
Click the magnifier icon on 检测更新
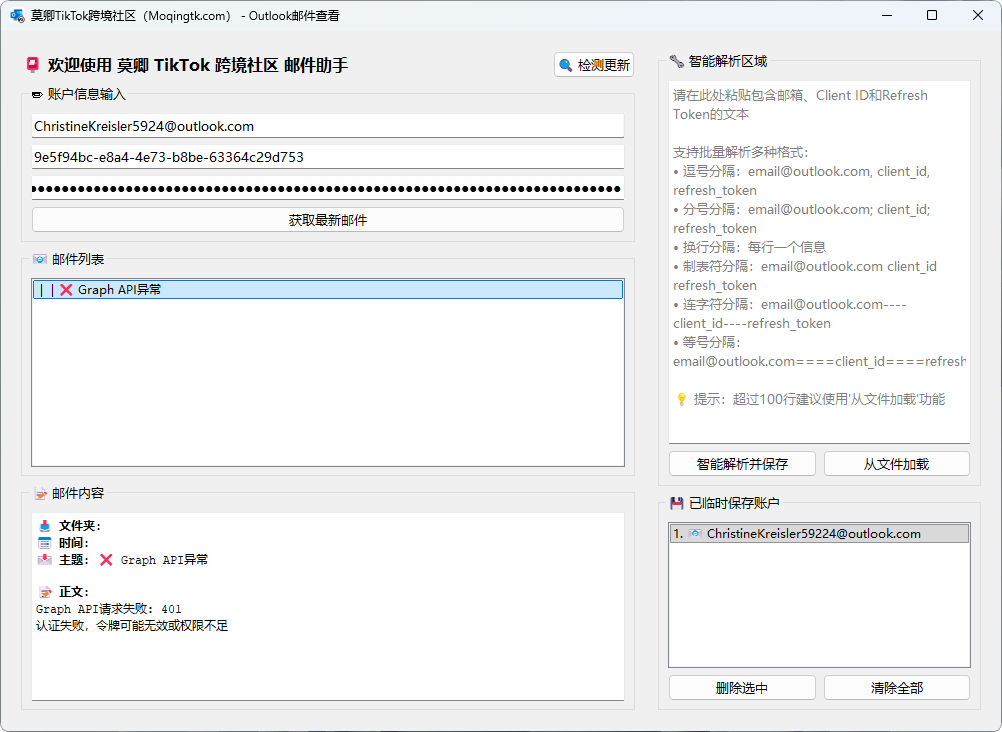[x=566, y=65]
